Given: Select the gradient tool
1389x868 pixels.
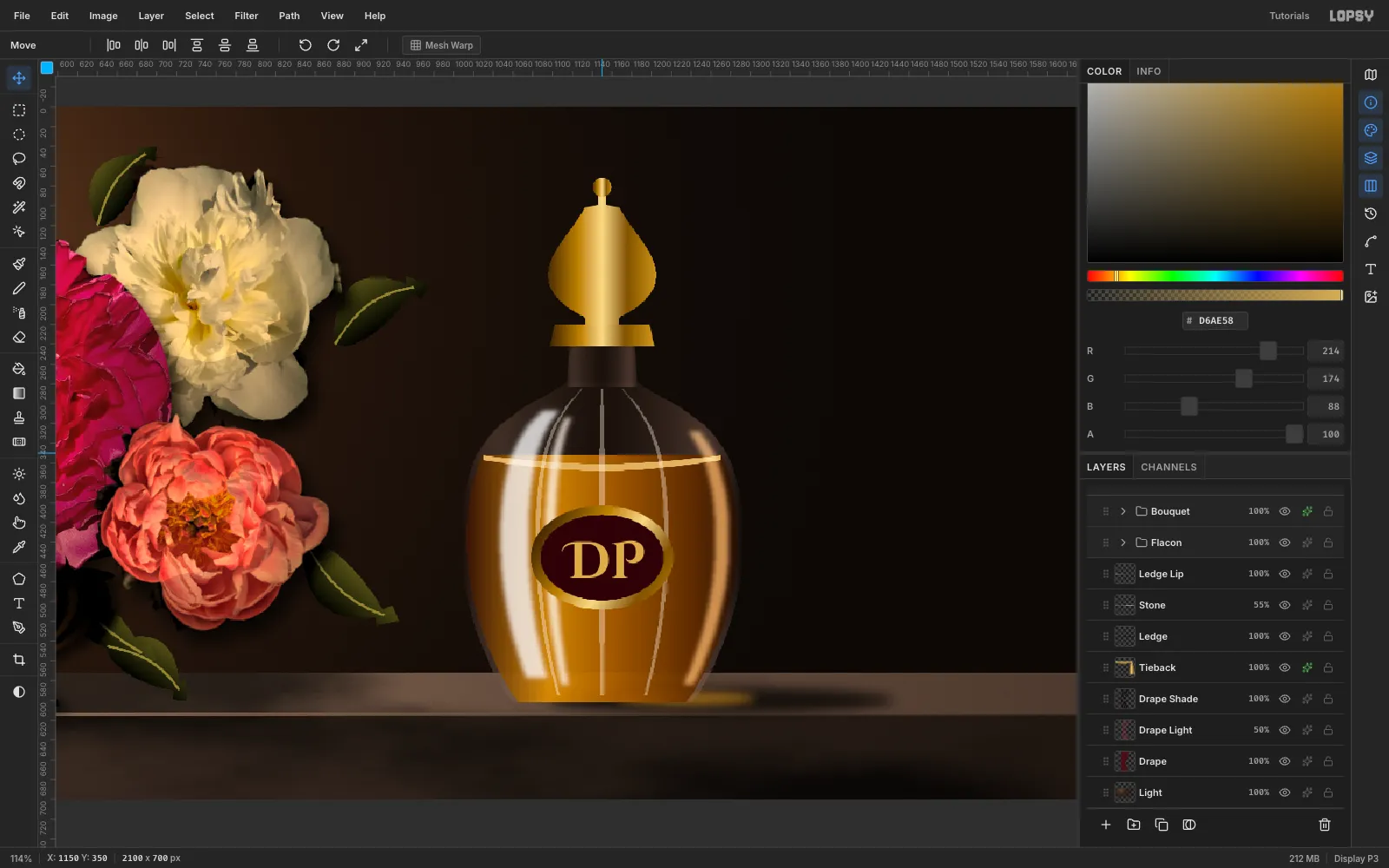Looking at the screenshot, I should pyautogui.click(x=19, y=393).
